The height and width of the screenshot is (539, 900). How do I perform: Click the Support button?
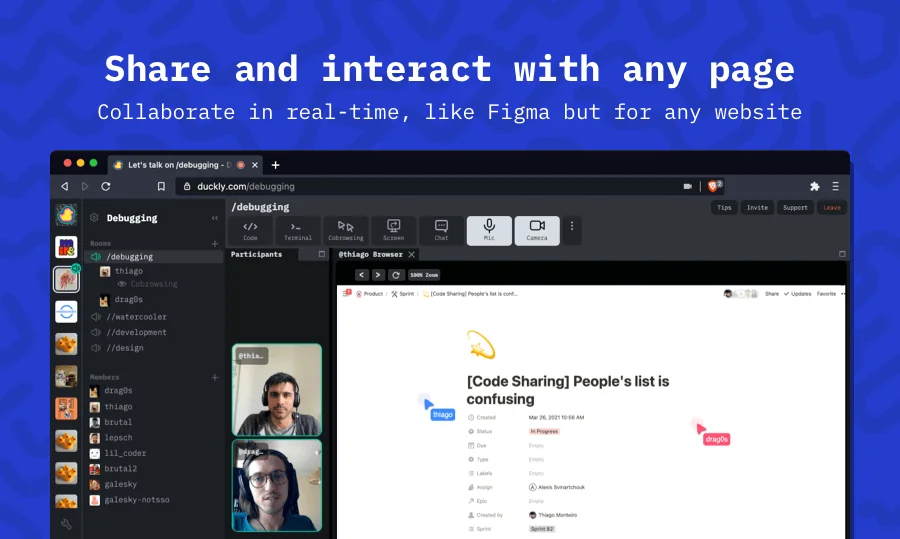click(795, 208)
